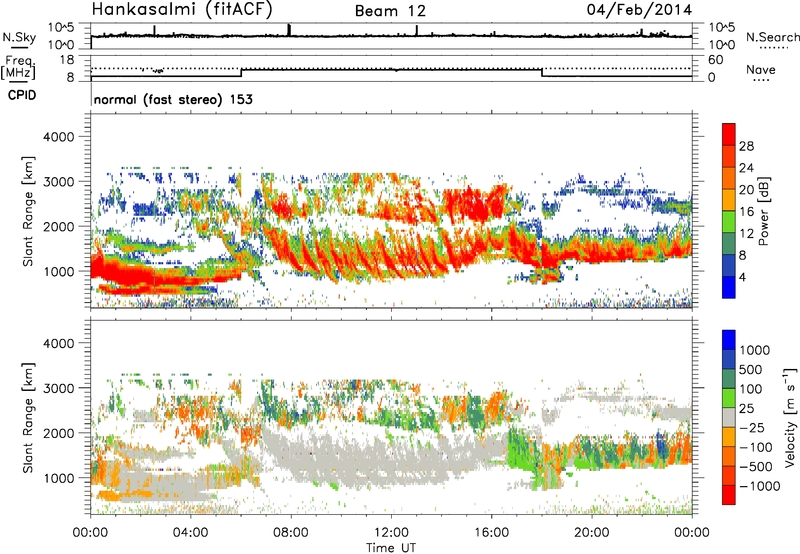
Task: Click the 24 dB colorbar tick label
Action: point(746,168)
